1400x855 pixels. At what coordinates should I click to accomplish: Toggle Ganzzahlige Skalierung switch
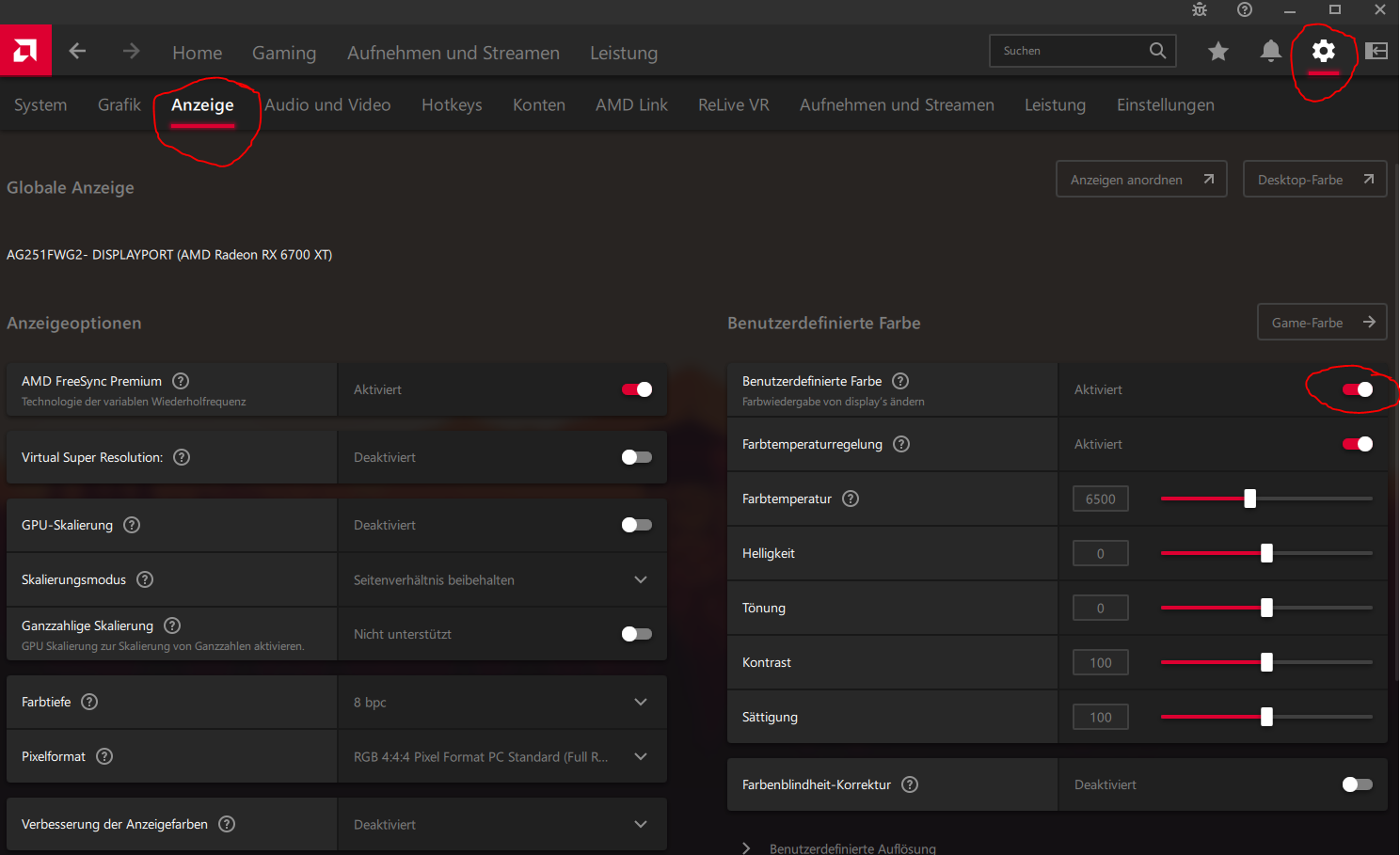point(637,634)
